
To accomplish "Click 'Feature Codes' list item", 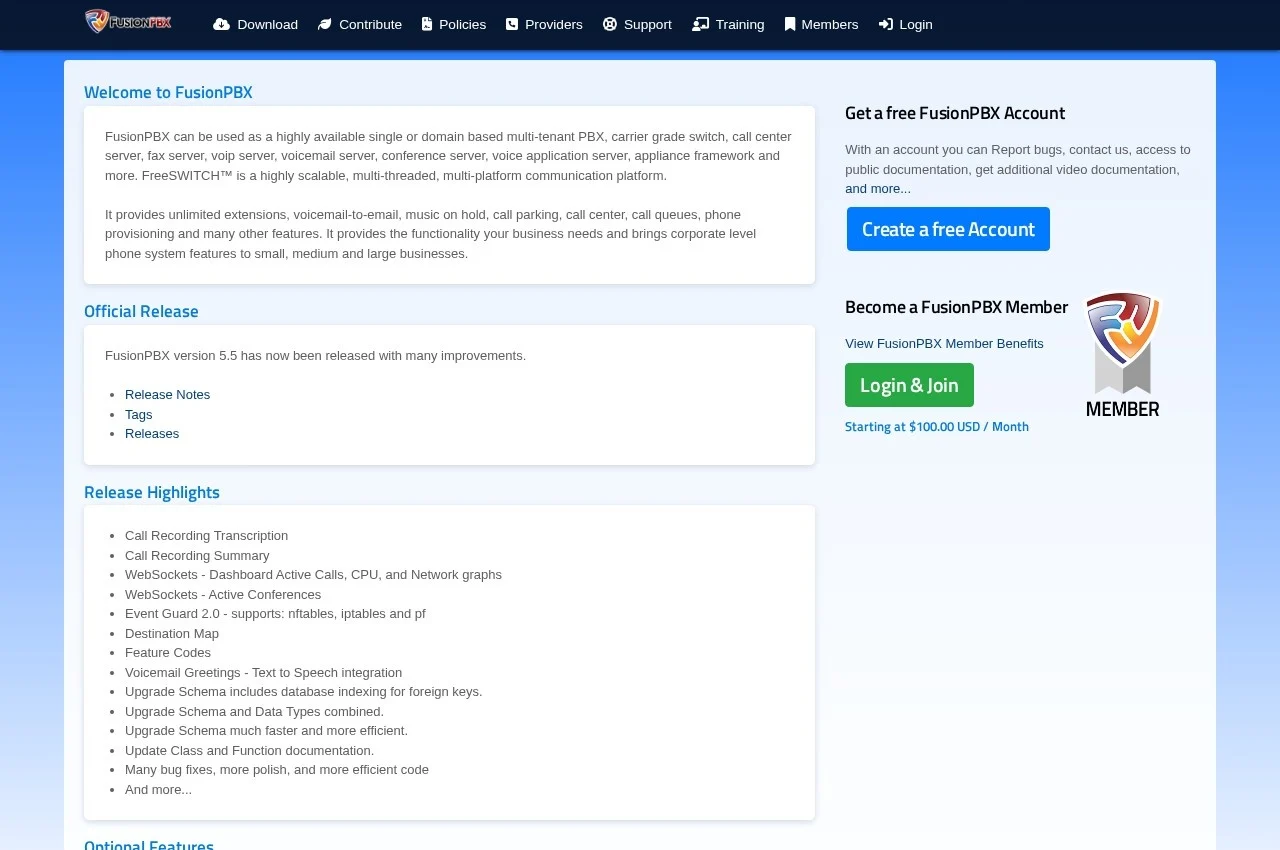I will (168, 653).
